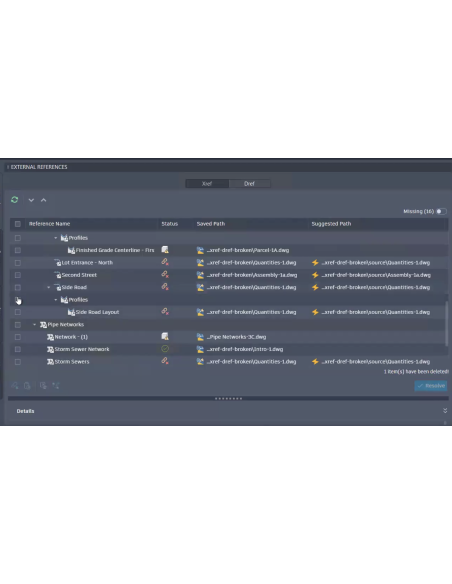This screenshot has height=584, width=452.
Task: Tick the select-all checkbox in the header row
Action: coord(17,224)
